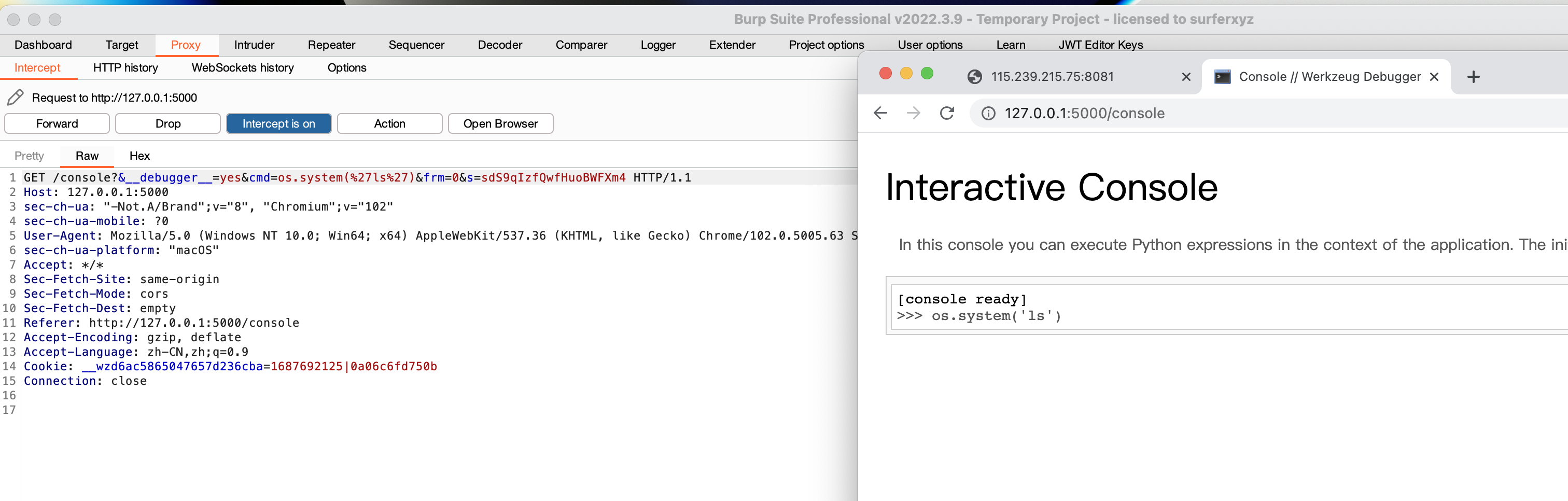Open the JWT Editor Keys tab
Screen dimensions: 1568x501
(x=1100, y=45)
